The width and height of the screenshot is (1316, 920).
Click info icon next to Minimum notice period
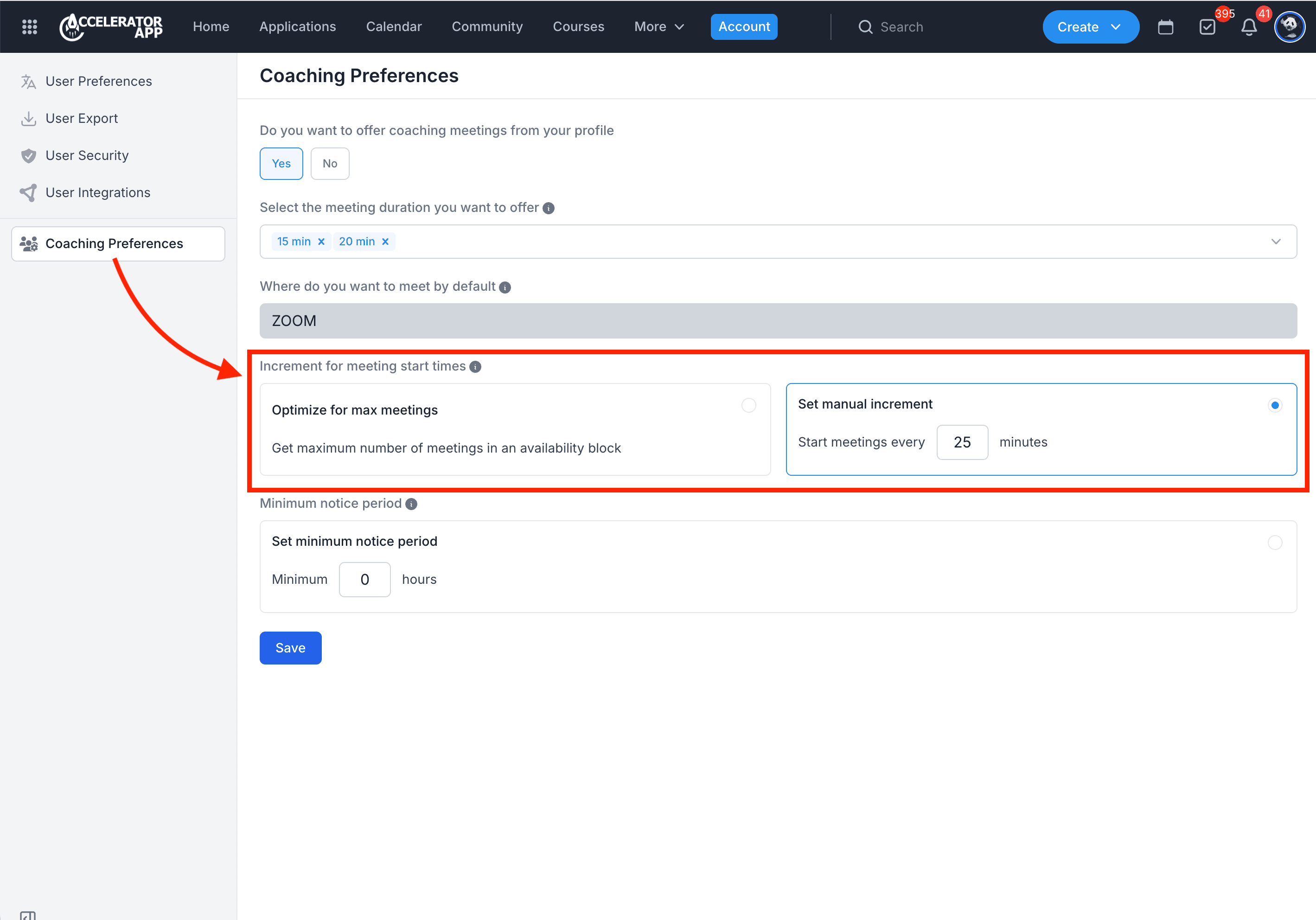coord(411,504)
